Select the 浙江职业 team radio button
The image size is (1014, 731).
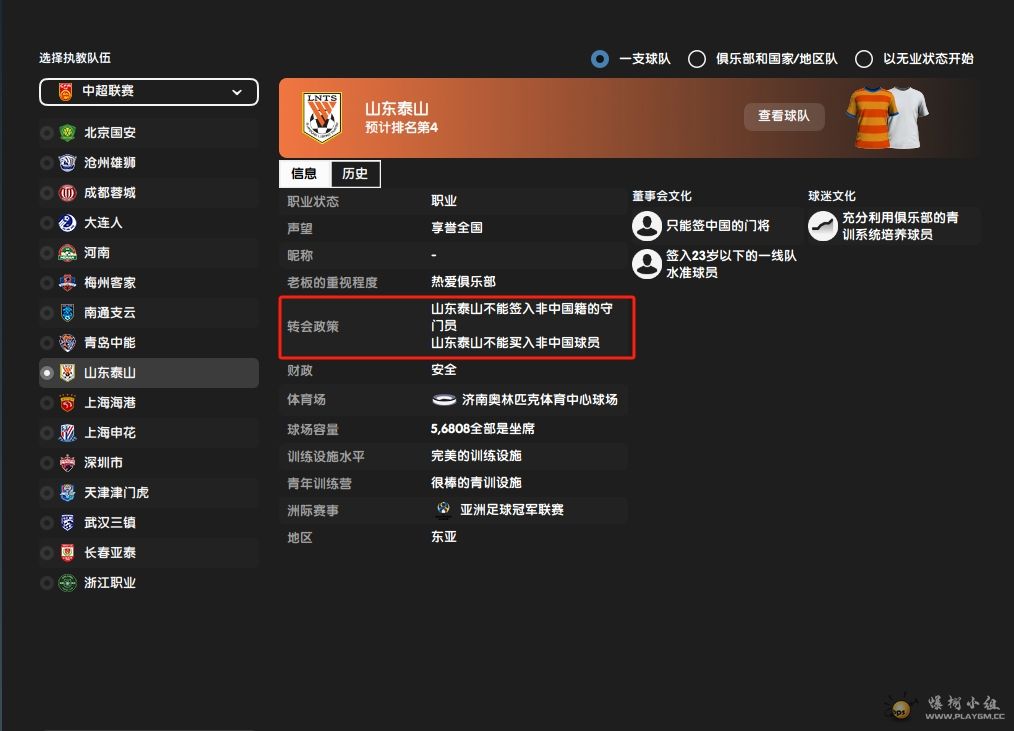point(47,582)
